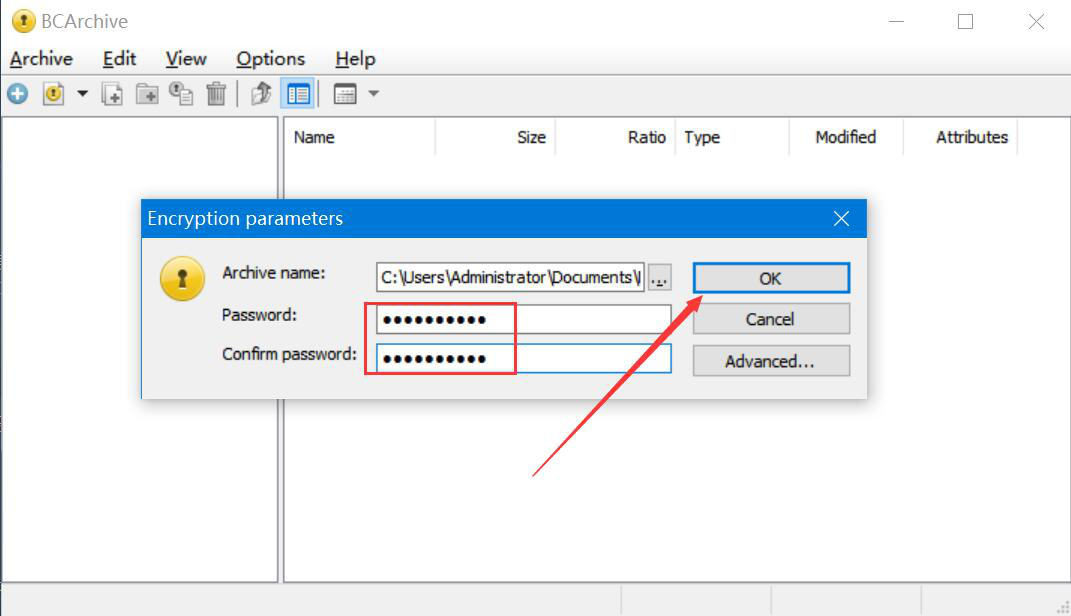Open the View menu
The width and height of the screenshot is (1071, 616).
[186, 59]
